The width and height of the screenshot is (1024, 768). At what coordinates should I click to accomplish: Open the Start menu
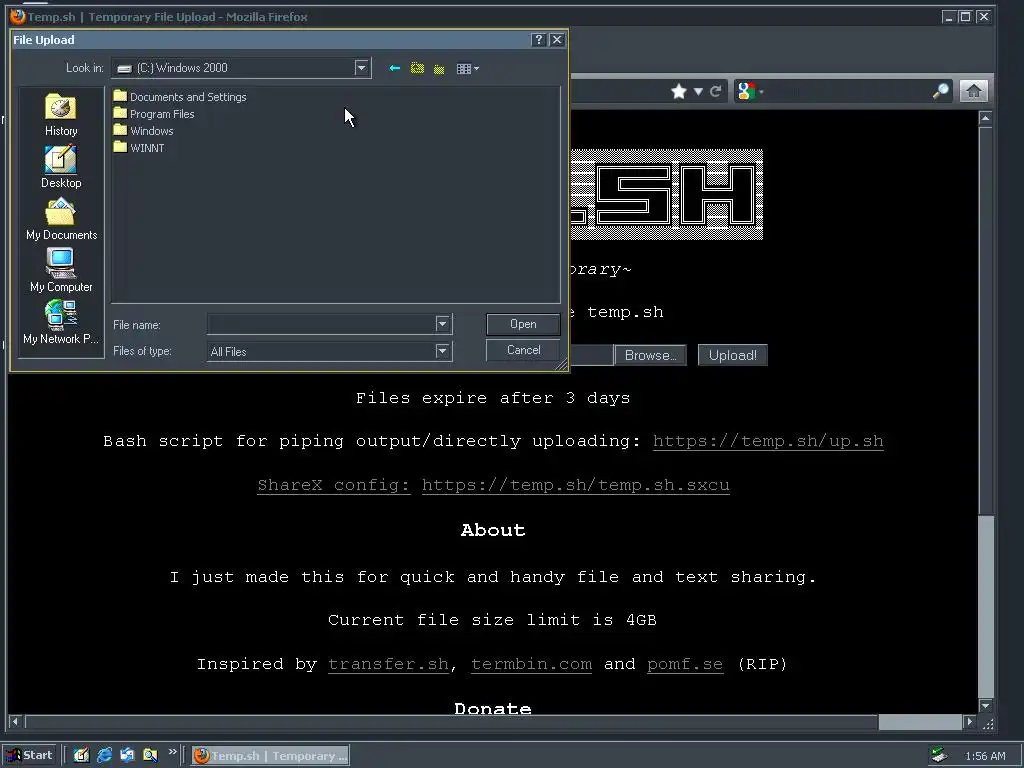30,756
